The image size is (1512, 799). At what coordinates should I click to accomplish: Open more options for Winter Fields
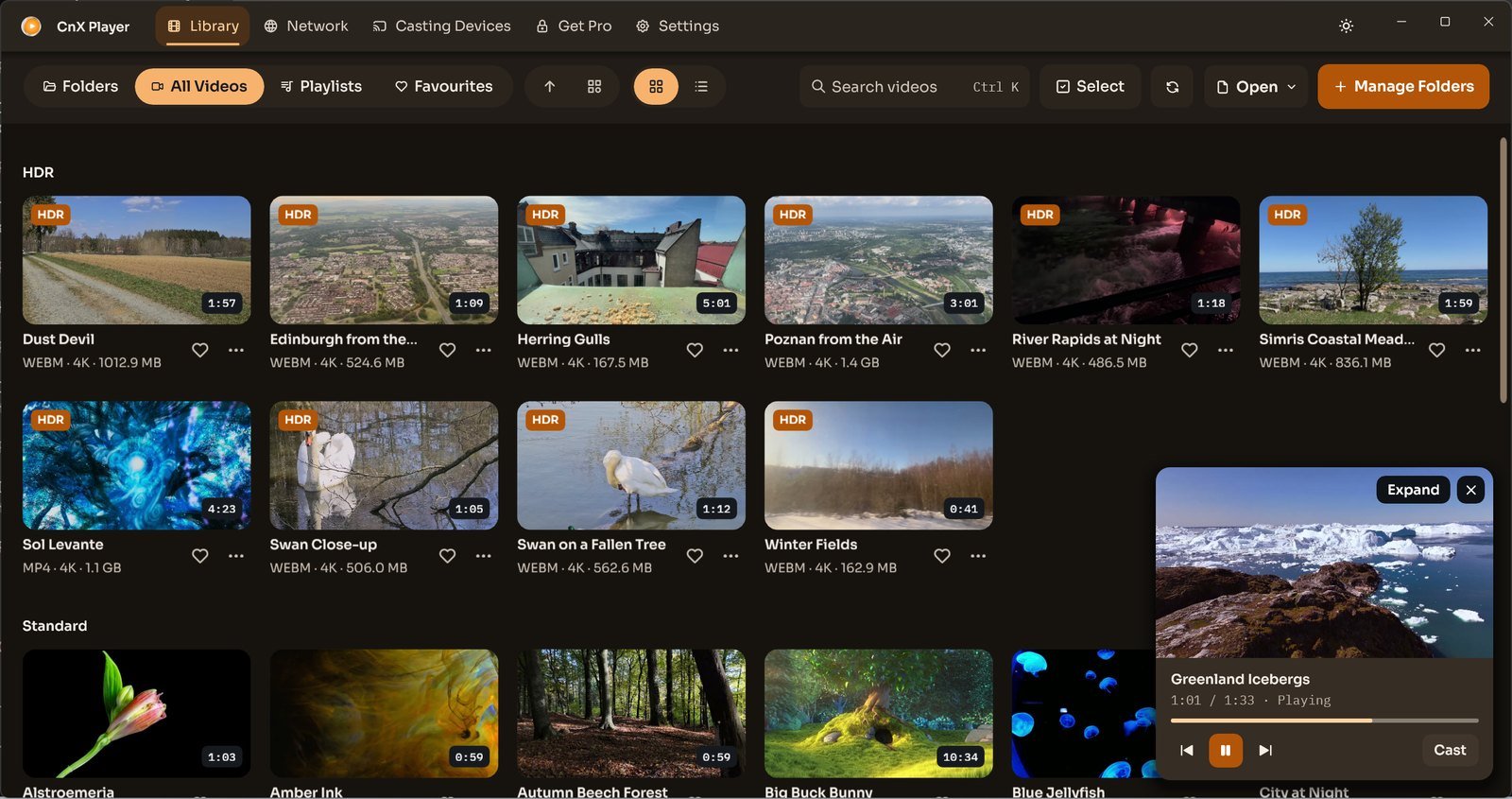coord(978,556)
